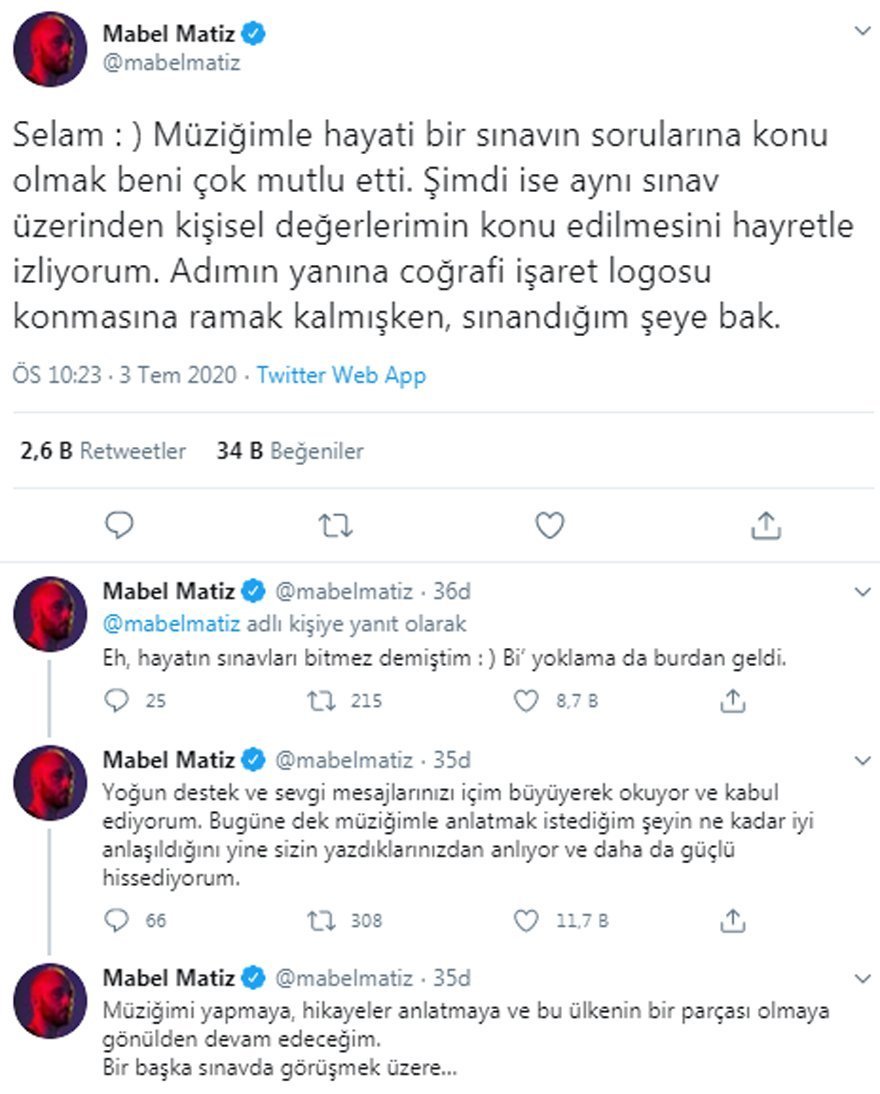This screenshot has width=880, height=1094.
Task: Open the @mabelmatiz mention link
Action: pos(171,623)
